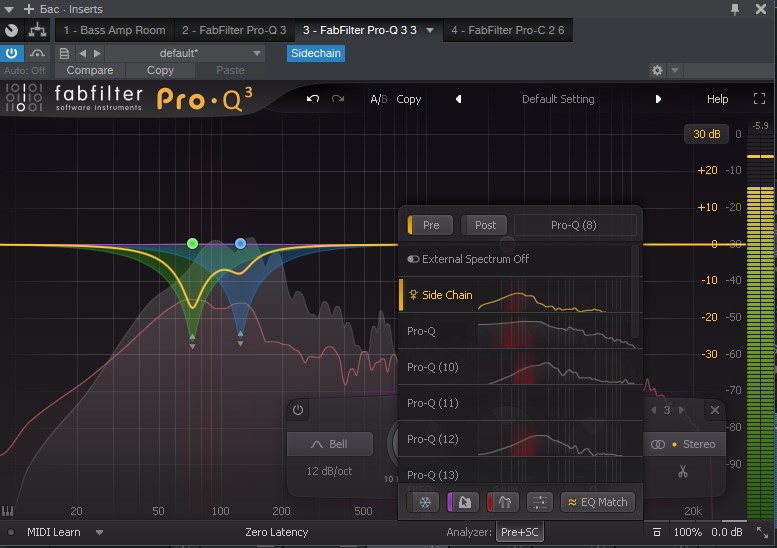
Task: Expand dropdown next to gear icon
Action: pyautogui.click(x=674, y=70)
